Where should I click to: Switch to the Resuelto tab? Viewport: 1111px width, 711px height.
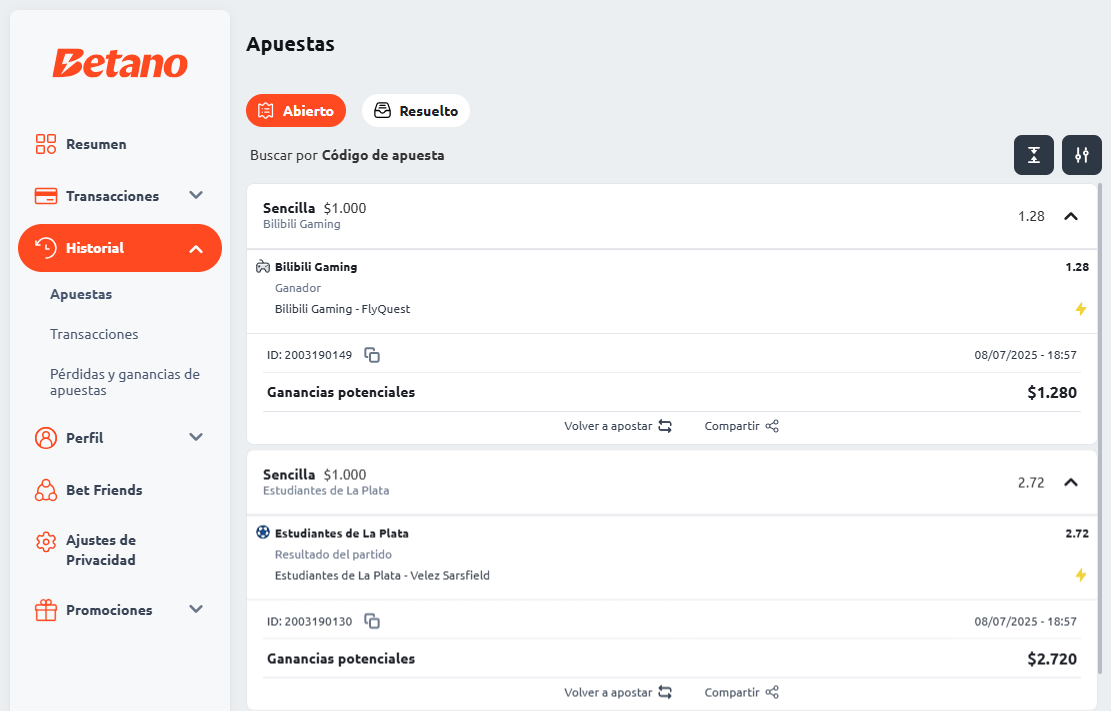(x=416, y=111)
